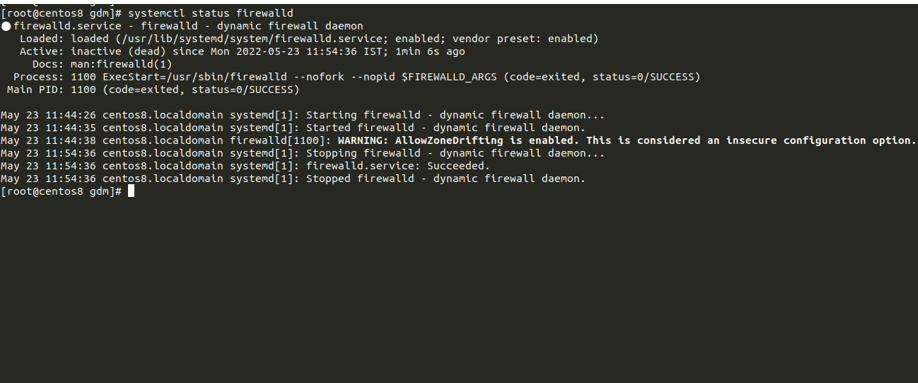Click the 'Starting firewalld' log entry
918x383 pixels.
point(303,115)
